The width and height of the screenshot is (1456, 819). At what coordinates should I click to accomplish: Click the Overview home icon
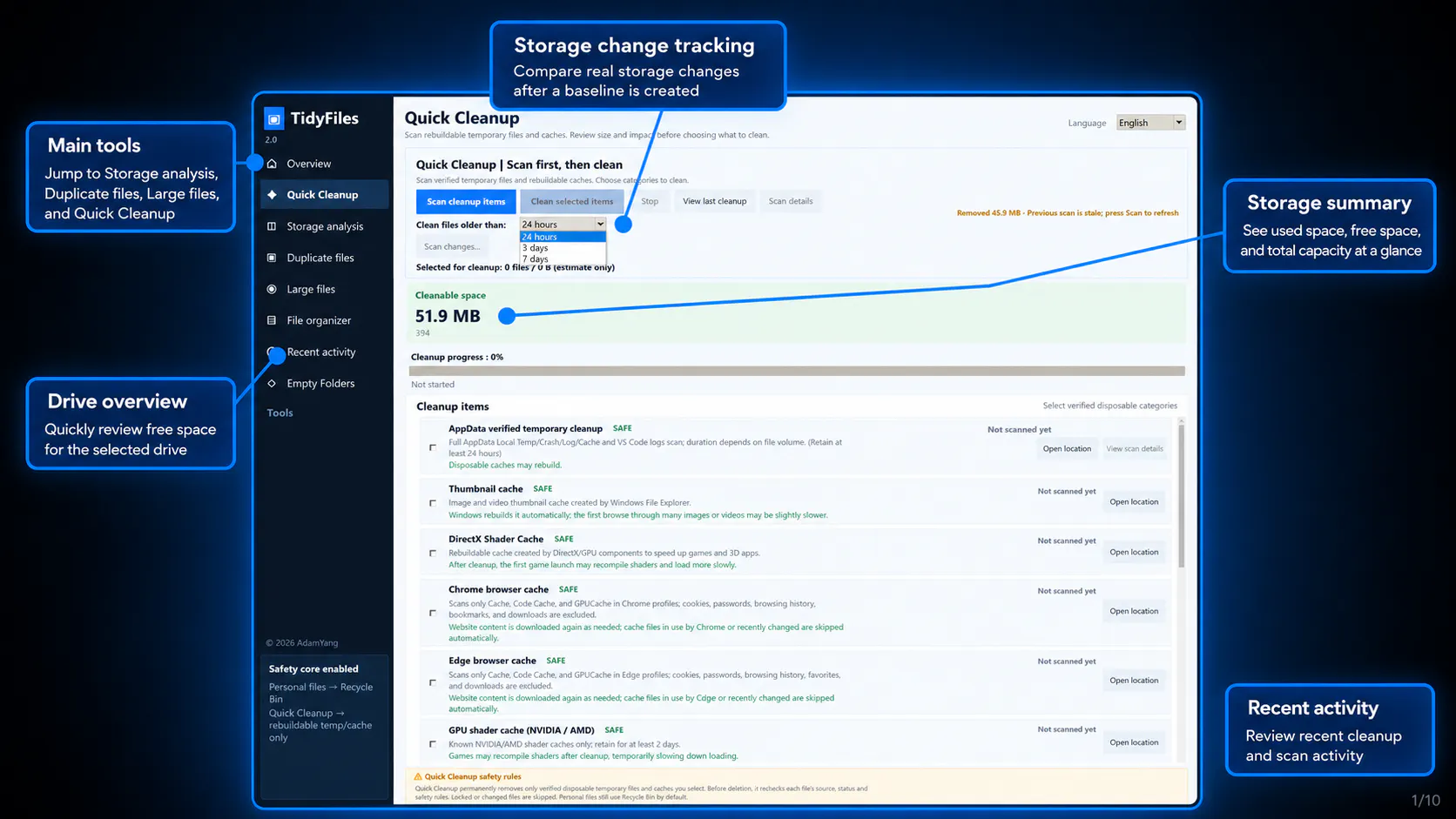[x=272, y=164]
